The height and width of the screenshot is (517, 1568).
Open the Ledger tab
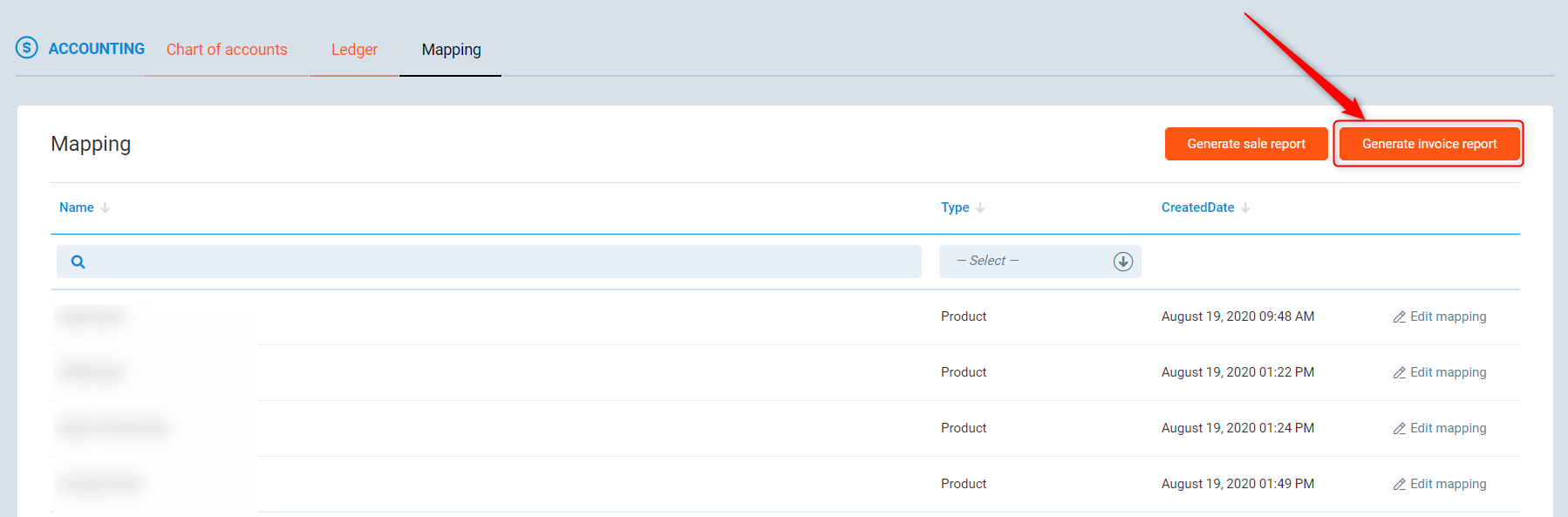click(354, 50)
